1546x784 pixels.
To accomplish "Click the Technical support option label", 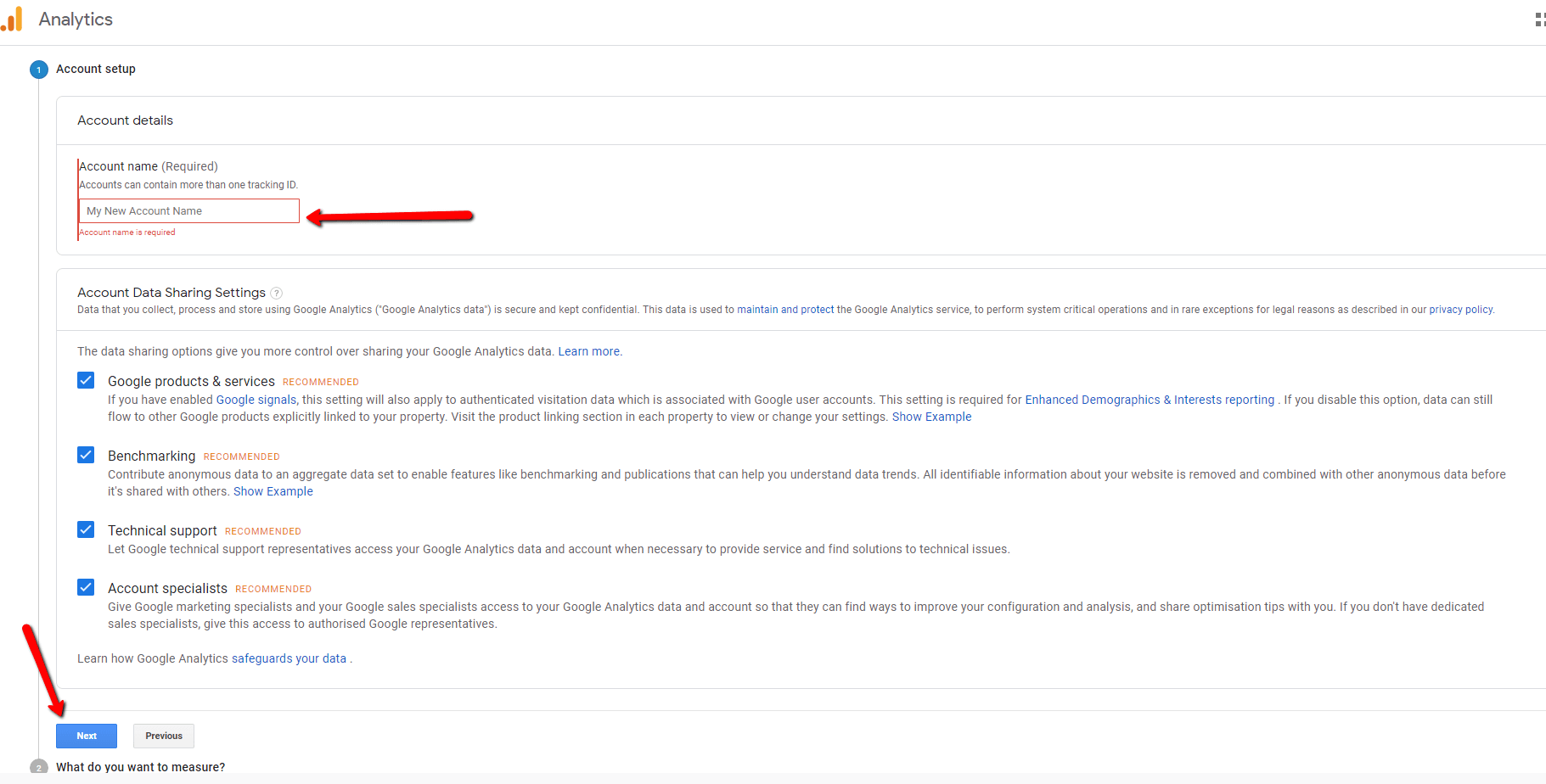I will (162, 531).
